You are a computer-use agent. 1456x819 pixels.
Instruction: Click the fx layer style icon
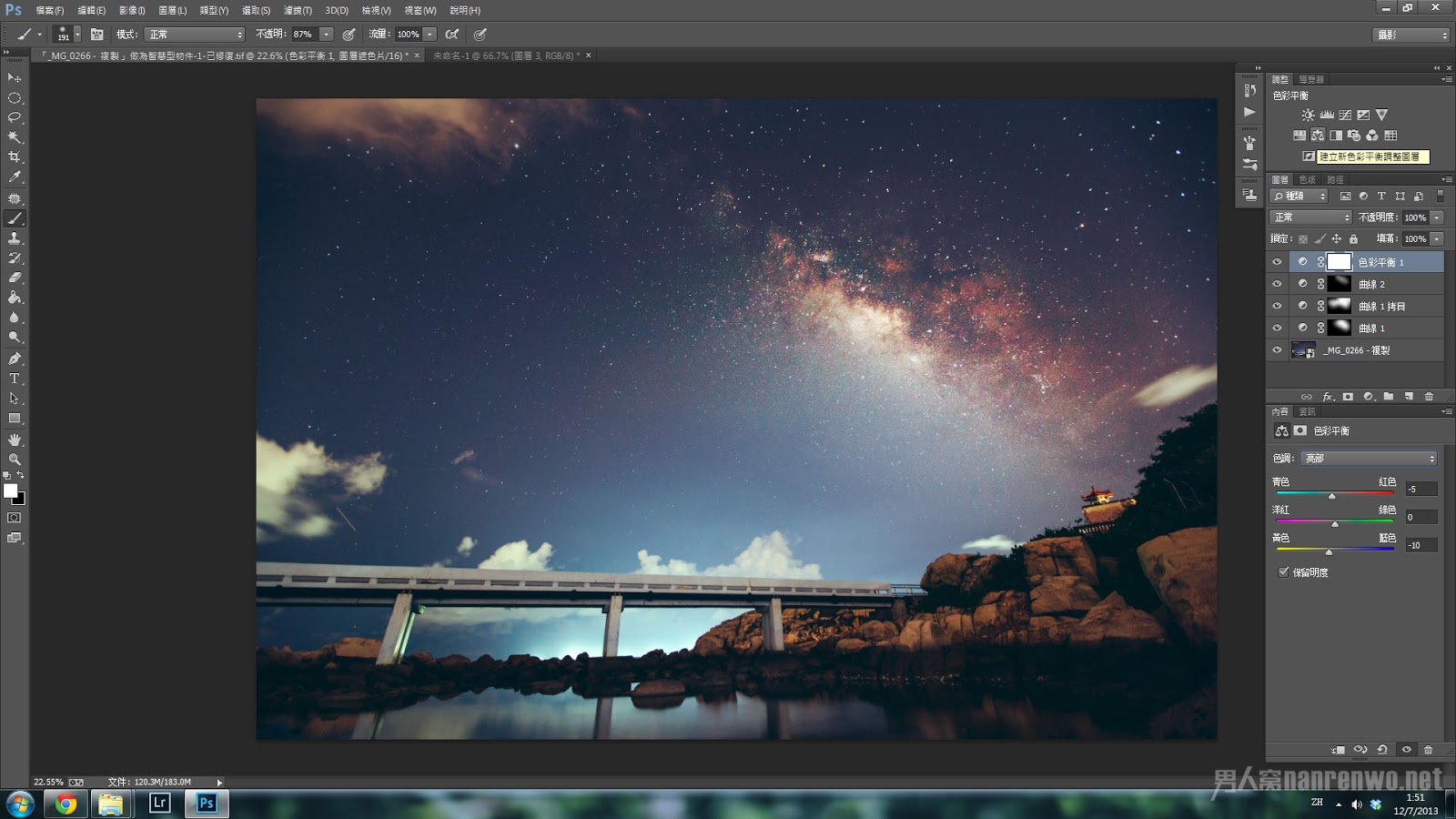(x=1328, y=397)
